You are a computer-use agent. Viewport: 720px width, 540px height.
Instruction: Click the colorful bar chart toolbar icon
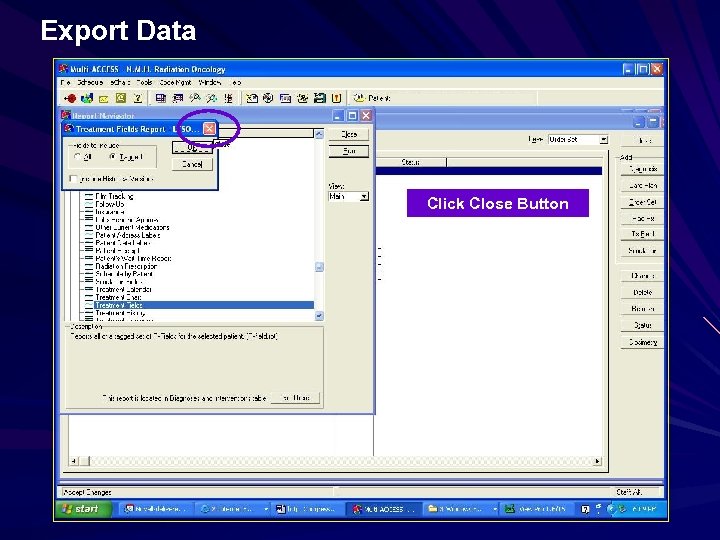tap(87, 98)
